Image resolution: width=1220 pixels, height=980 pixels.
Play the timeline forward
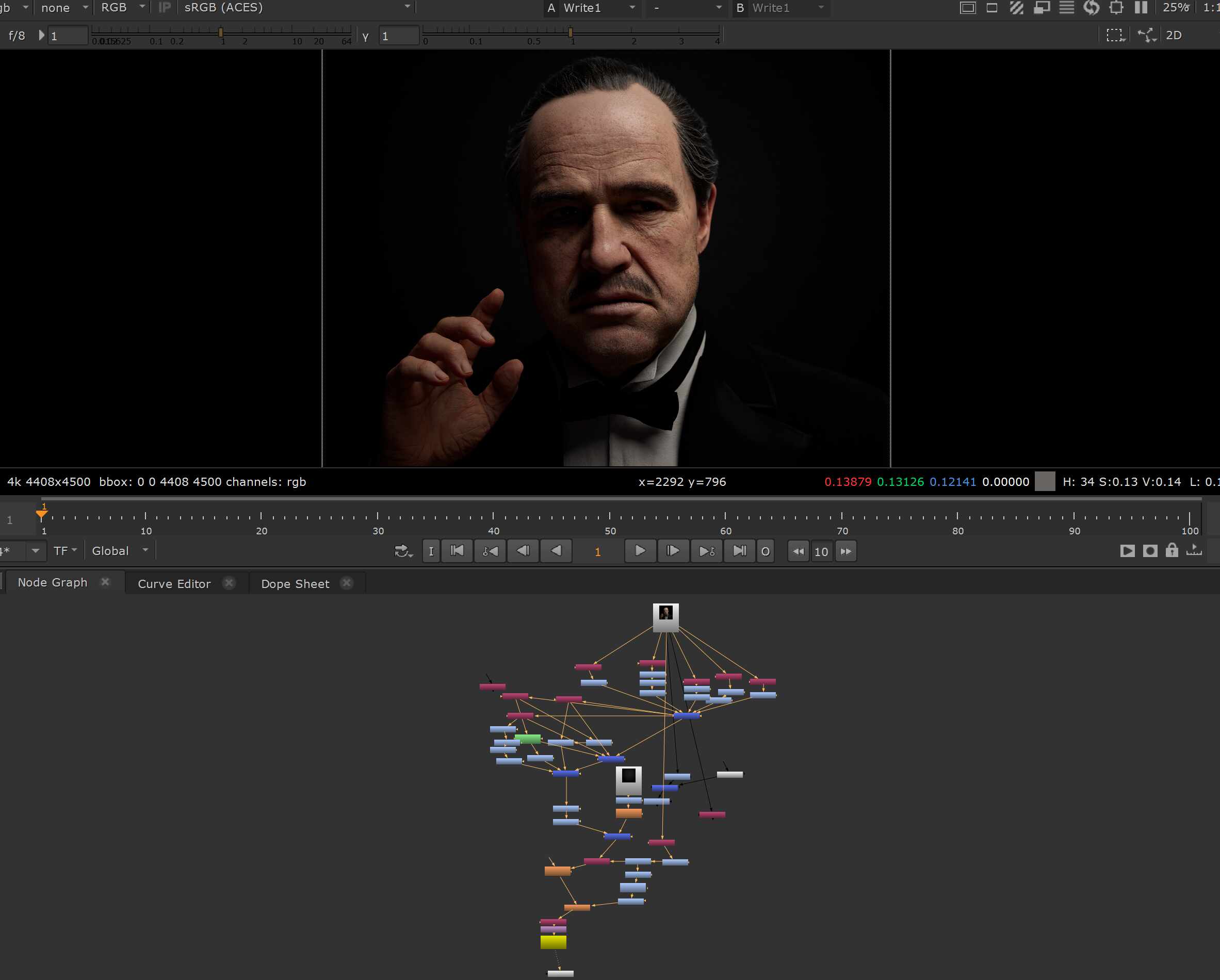[x=640, y=551]
